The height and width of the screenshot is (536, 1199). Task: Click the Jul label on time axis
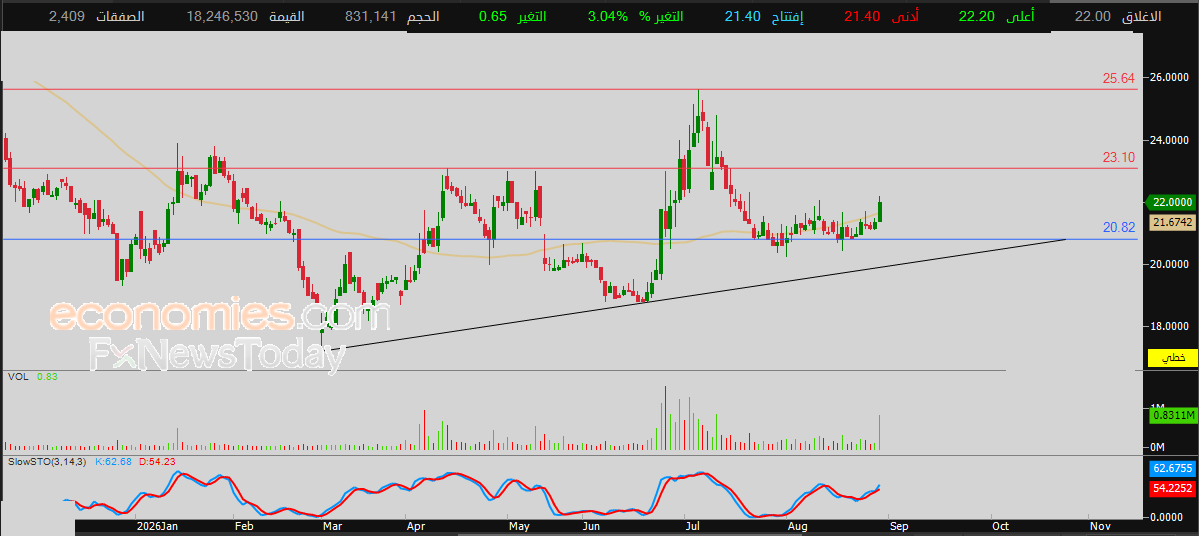(694, 526)
